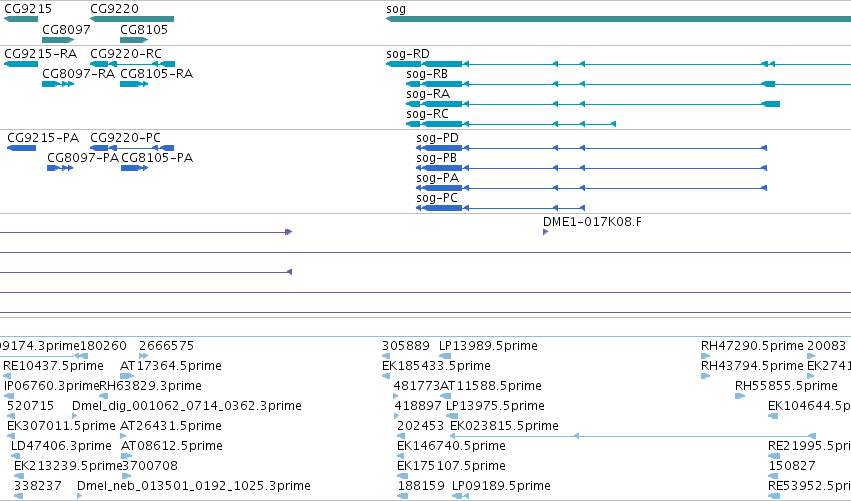This screenshot has width=851, height=501.
Task: Click the CG8105-RA transcript label
Action: point(156,74)
